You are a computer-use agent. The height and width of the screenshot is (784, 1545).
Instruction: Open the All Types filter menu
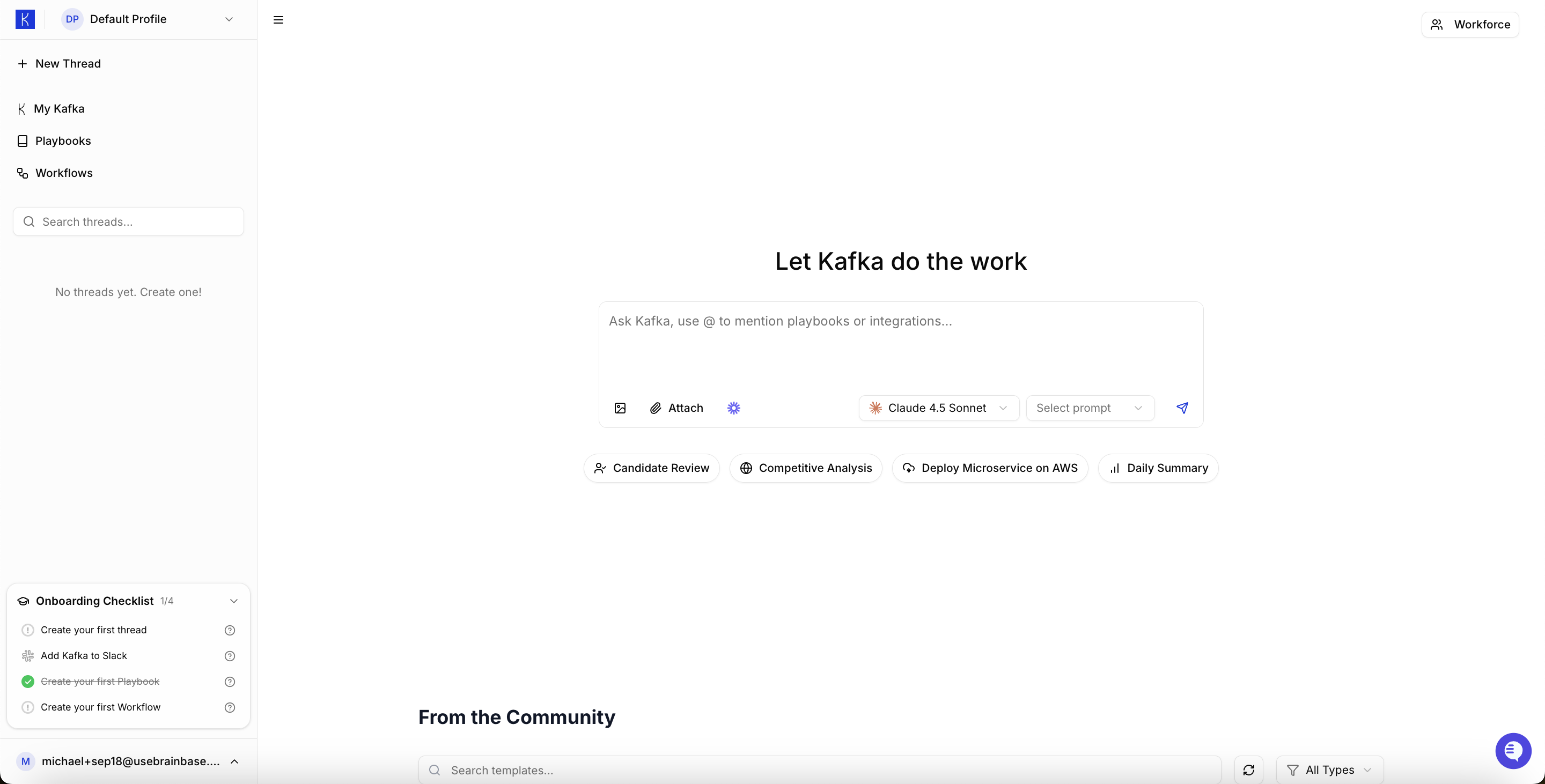point(1329,770)
